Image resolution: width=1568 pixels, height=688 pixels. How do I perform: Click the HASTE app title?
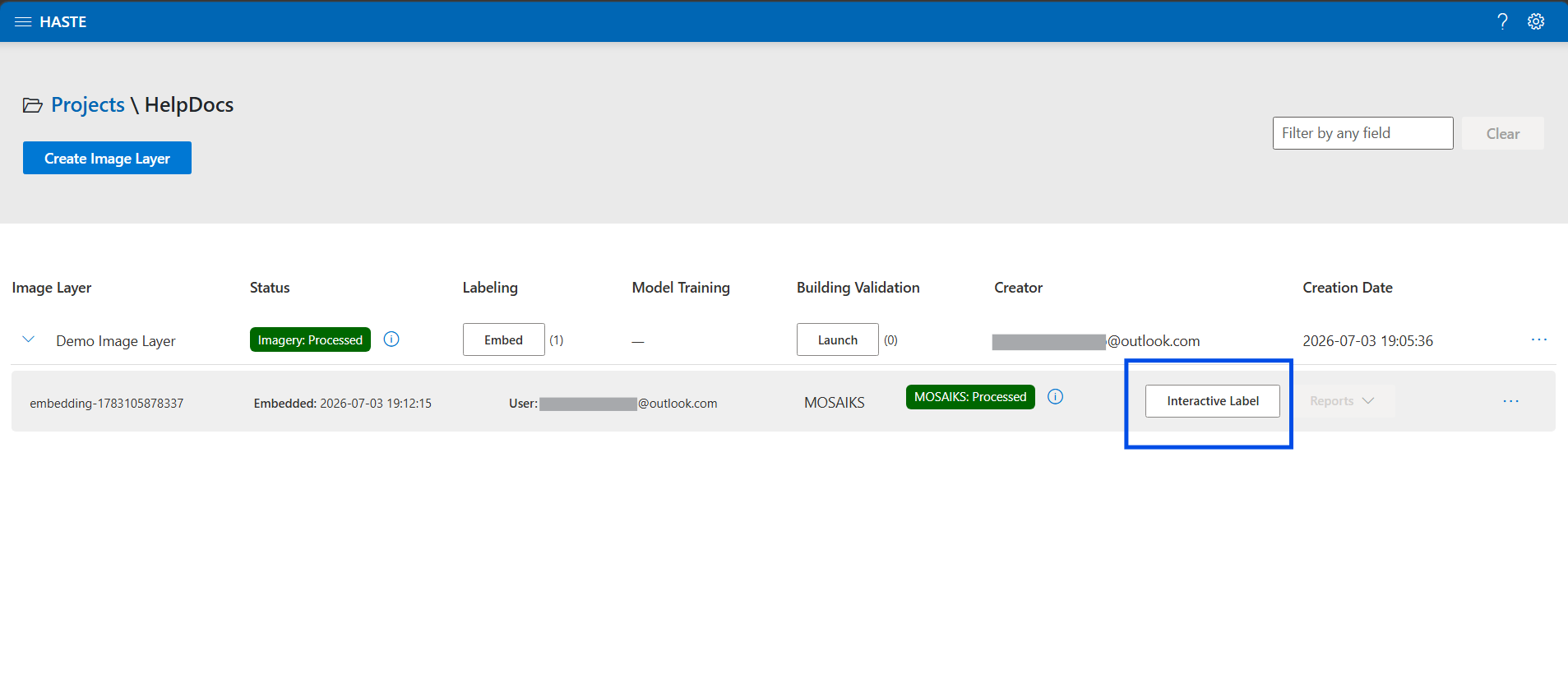point(63,22)
